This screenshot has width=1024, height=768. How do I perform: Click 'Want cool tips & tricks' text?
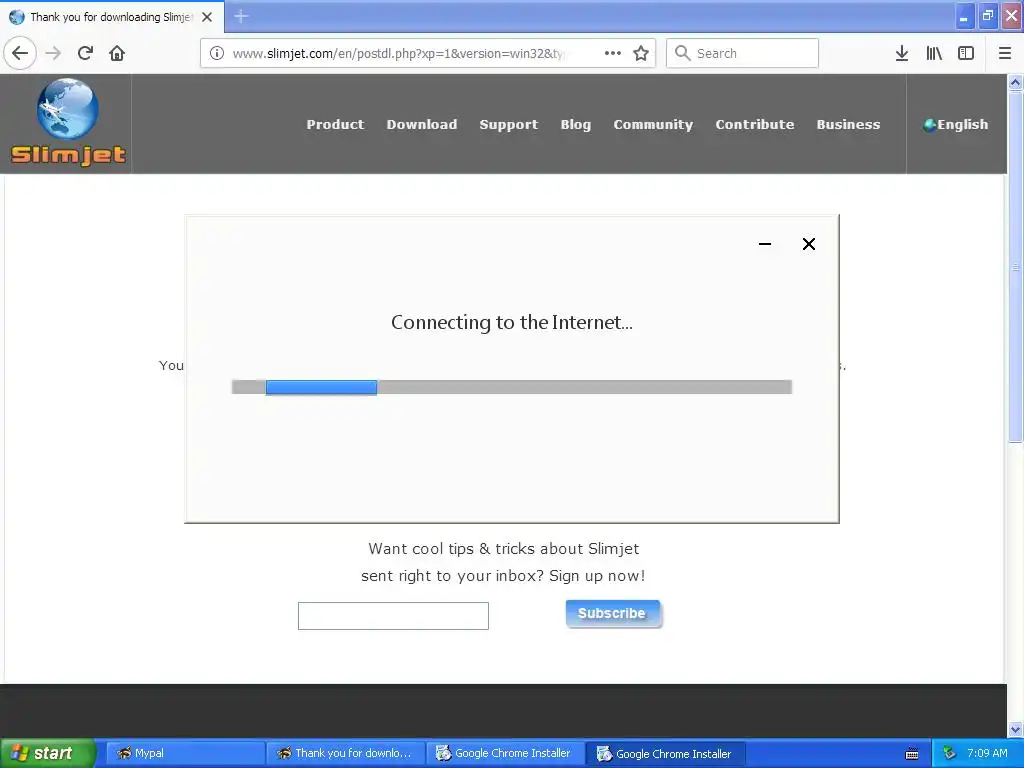click(x=504, y=549)
